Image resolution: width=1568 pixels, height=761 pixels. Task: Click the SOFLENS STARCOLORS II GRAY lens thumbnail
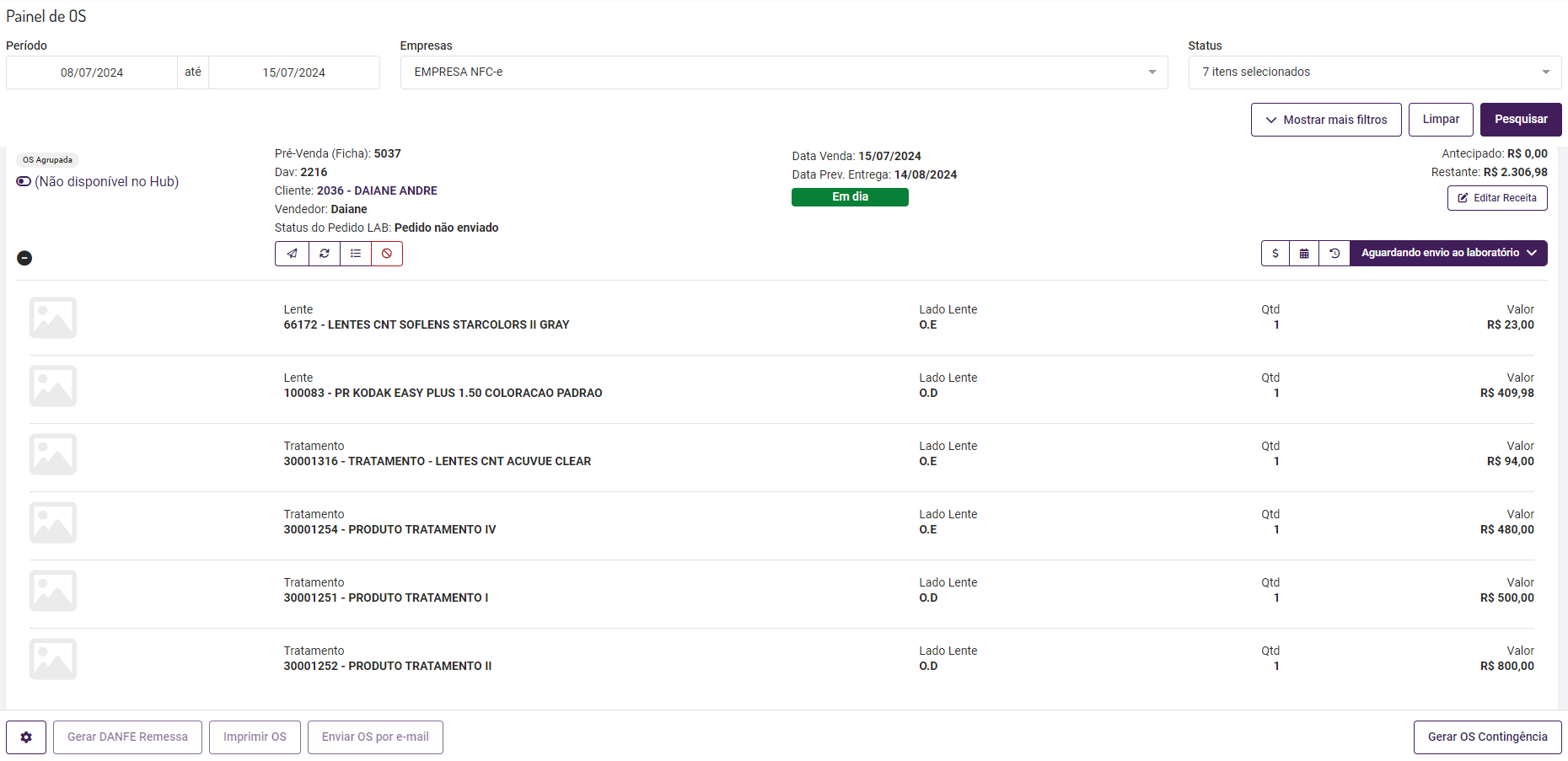coord(53,318)
